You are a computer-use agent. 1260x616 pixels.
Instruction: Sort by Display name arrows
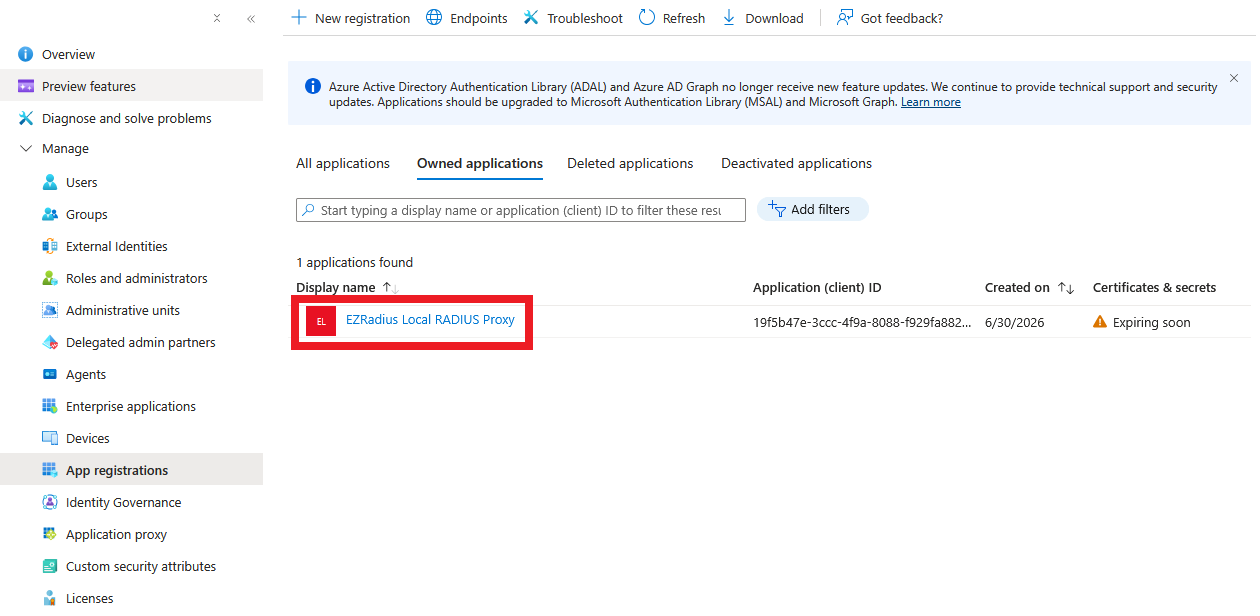pos(390,288)
